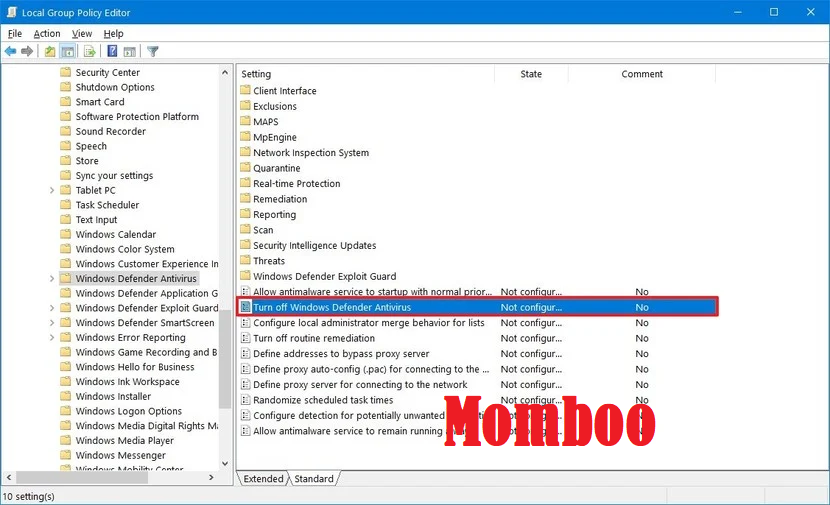Open the Quarantine folder

click(x=276, y=168)
